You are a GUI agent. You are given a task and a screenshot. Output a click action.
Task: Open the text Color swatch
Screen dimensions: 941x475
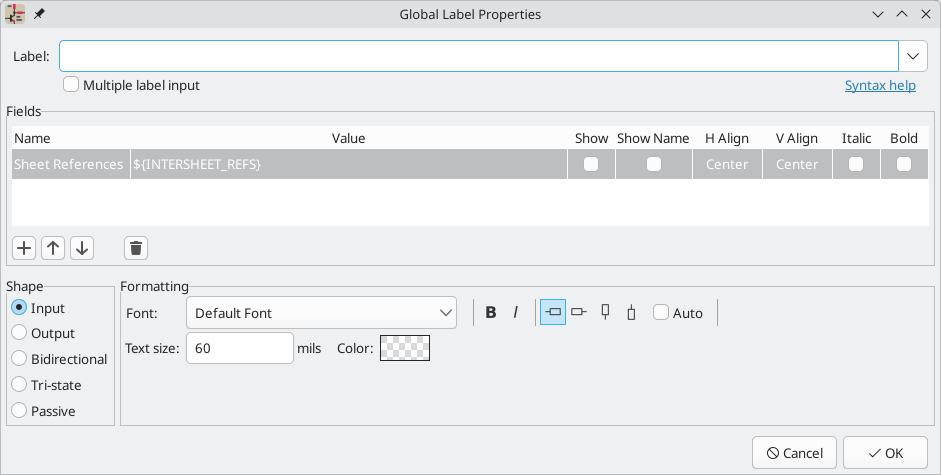404,348
